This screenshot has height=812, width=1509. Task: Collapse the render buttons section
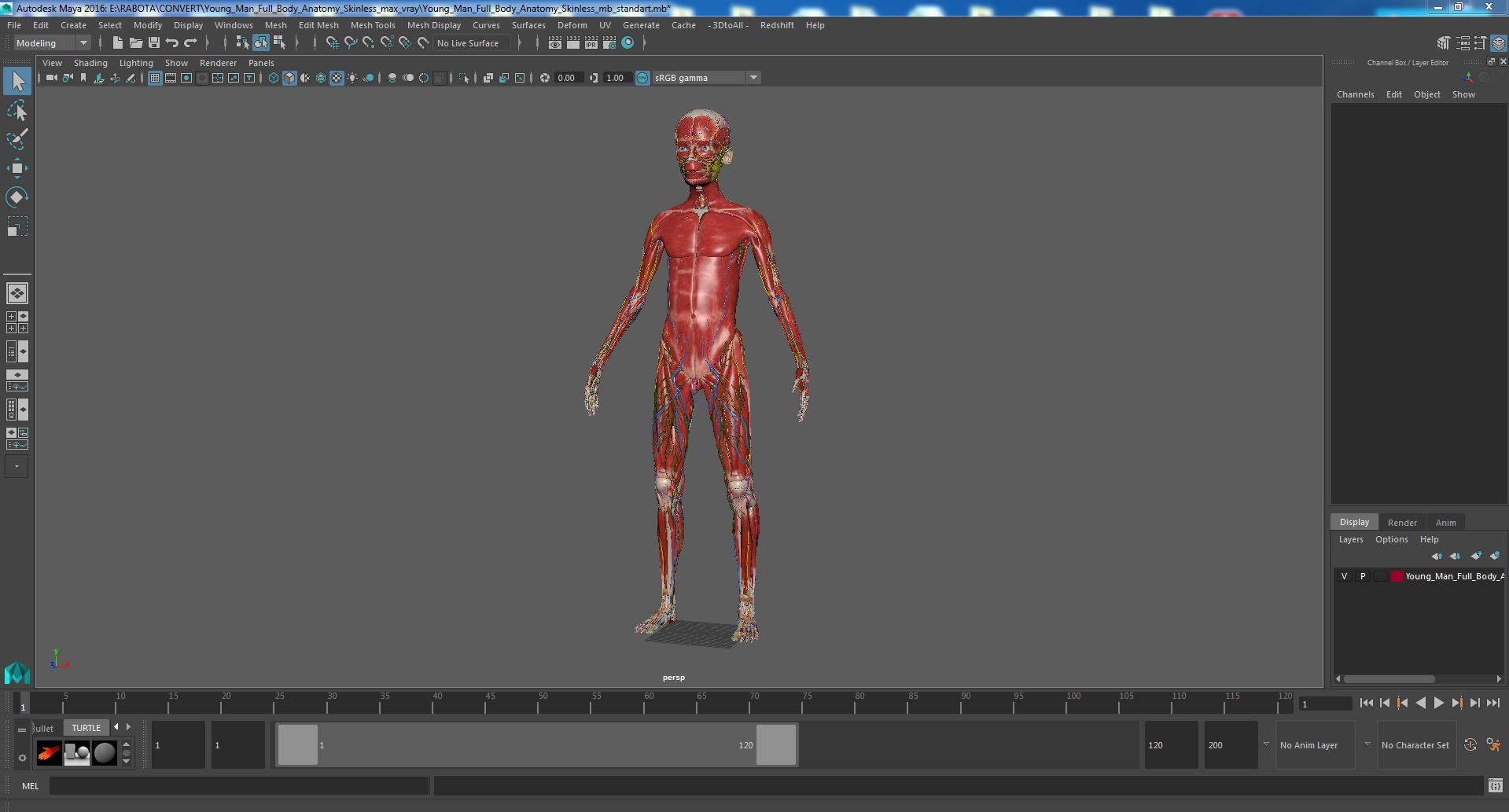pos(538,43)
